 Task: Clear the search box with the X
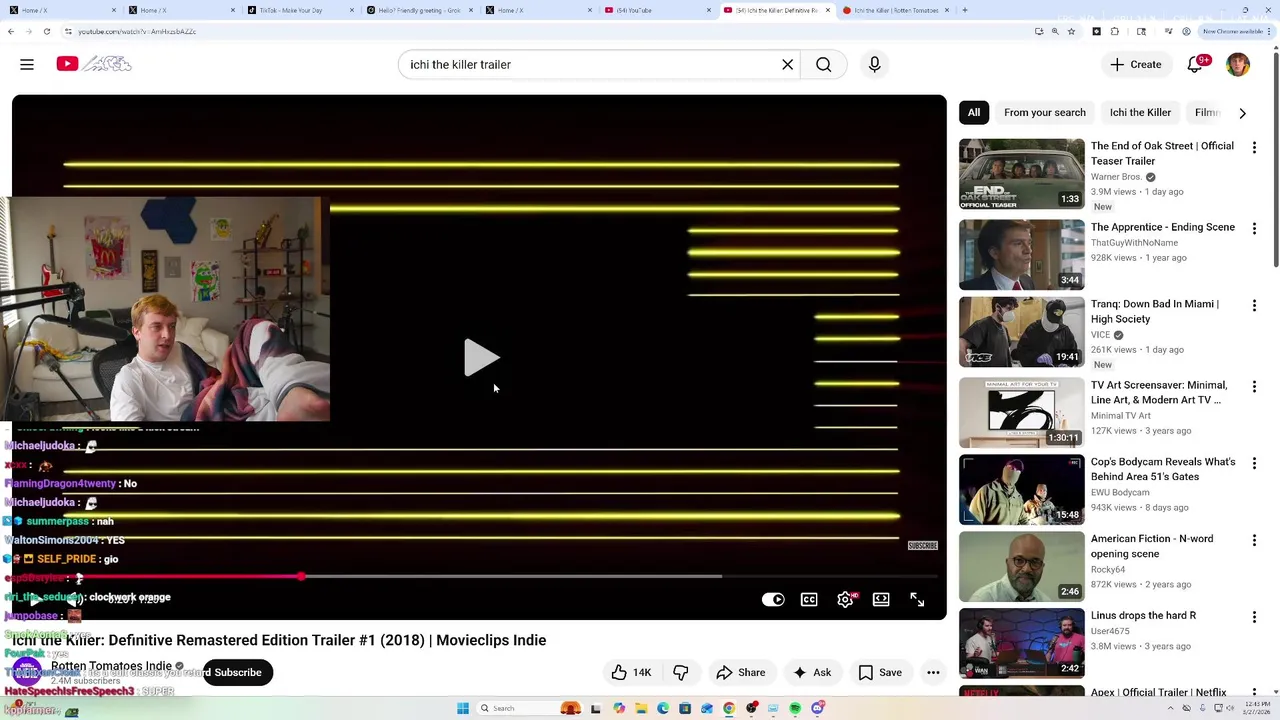click(787, 64)
